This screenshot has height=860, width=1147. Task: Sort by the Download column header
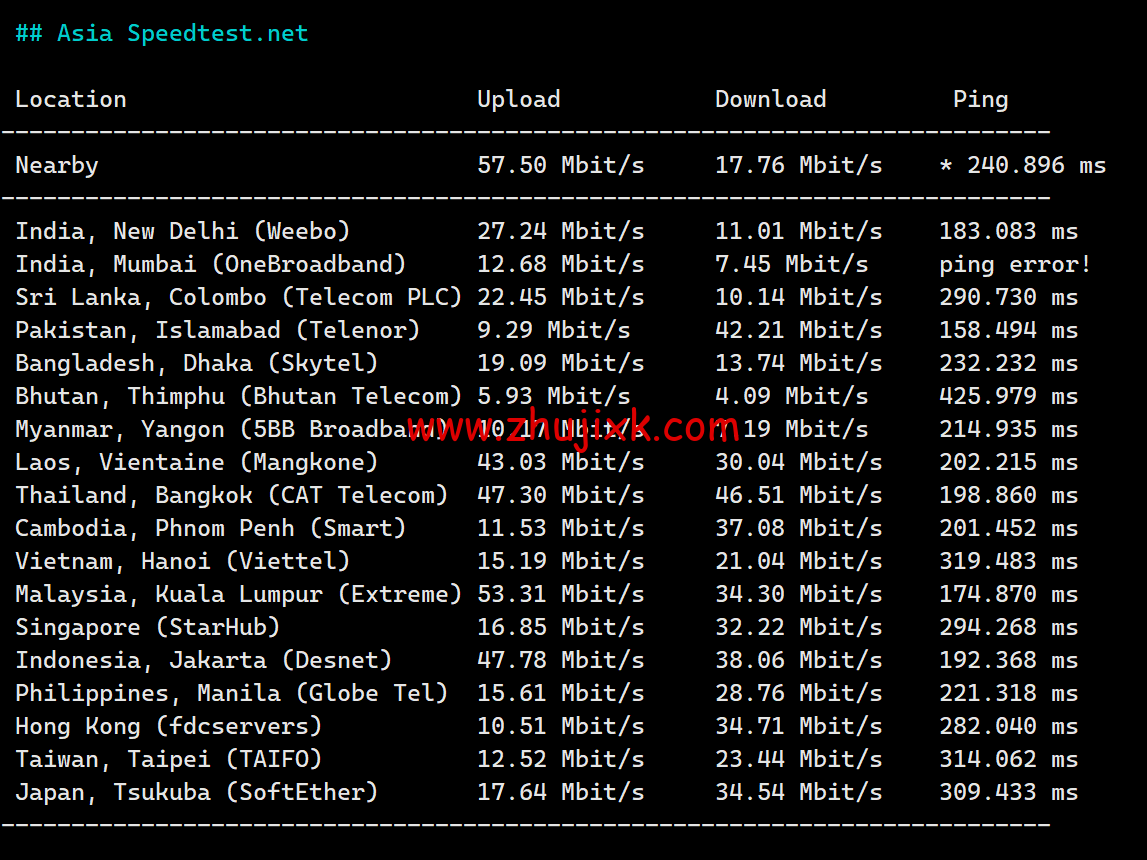coord(770,98)
